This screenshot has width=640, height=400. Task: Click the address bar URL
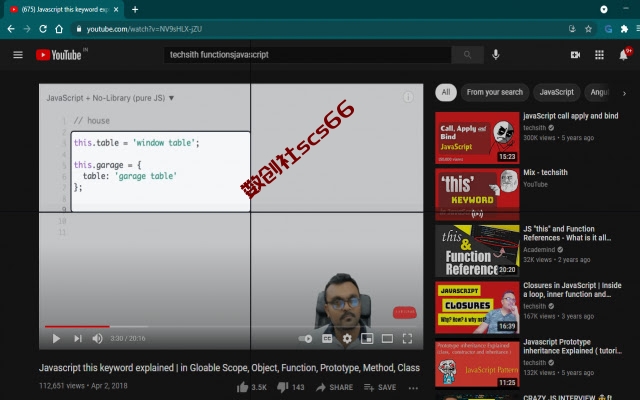coord(144,29)
